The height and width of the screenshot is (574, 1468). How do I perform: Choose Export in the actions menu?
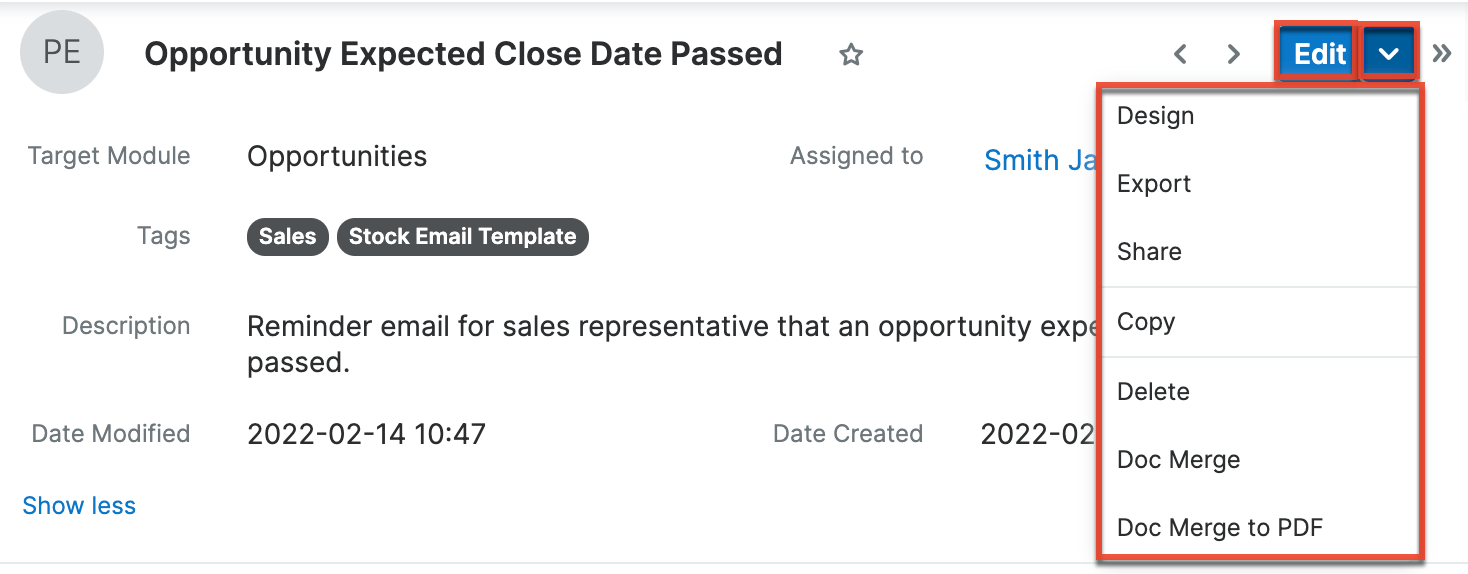point(1154,184)
